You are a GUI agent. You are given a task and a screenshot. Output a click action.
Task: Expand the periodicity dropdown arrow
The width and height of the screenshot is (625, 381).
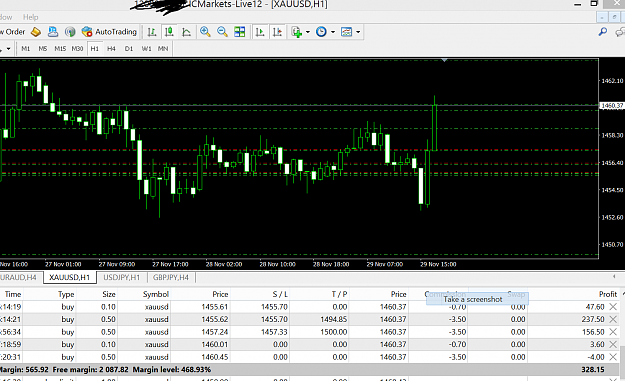click(333, 32)
